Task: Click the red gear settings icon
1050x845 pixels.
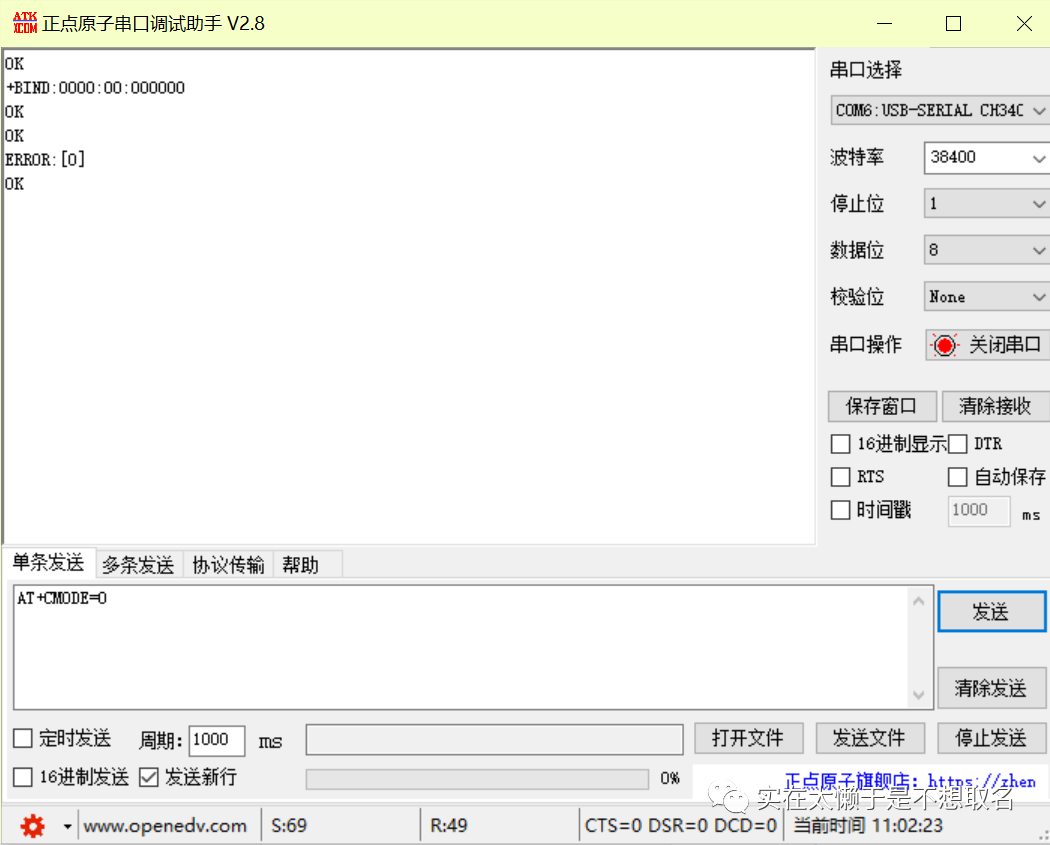Action: pos(33,826)
